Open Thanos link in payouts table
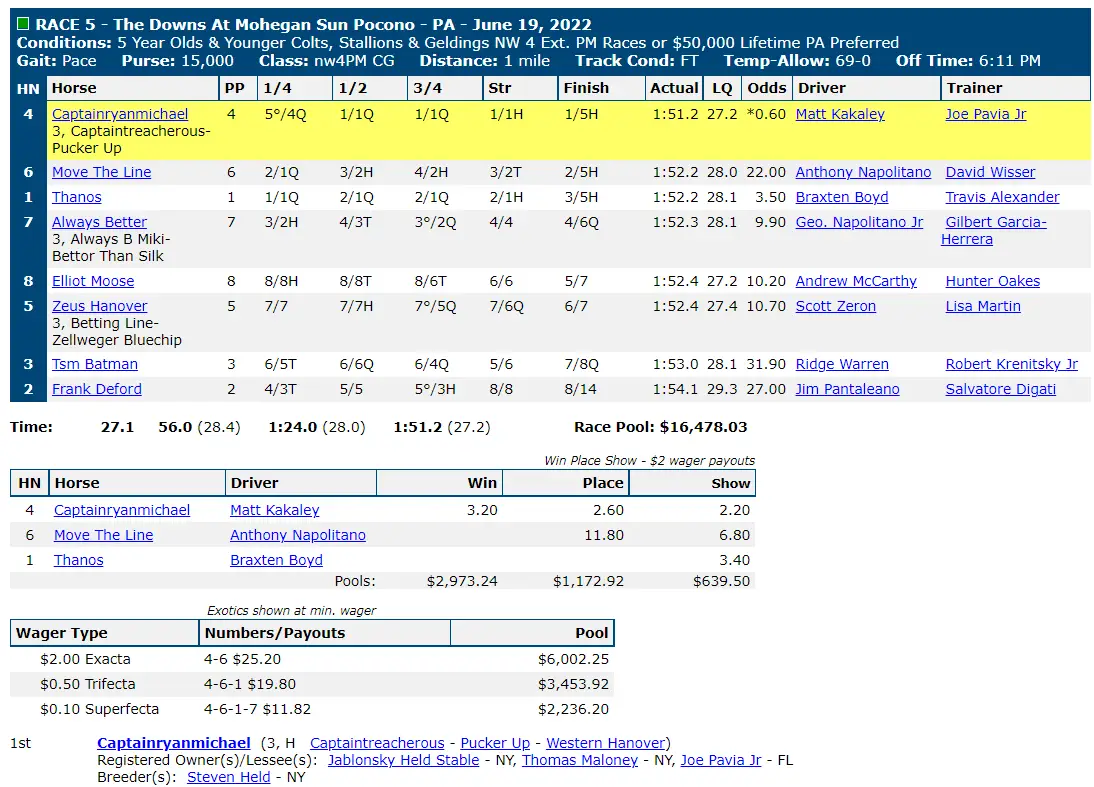 pos(79,560)
